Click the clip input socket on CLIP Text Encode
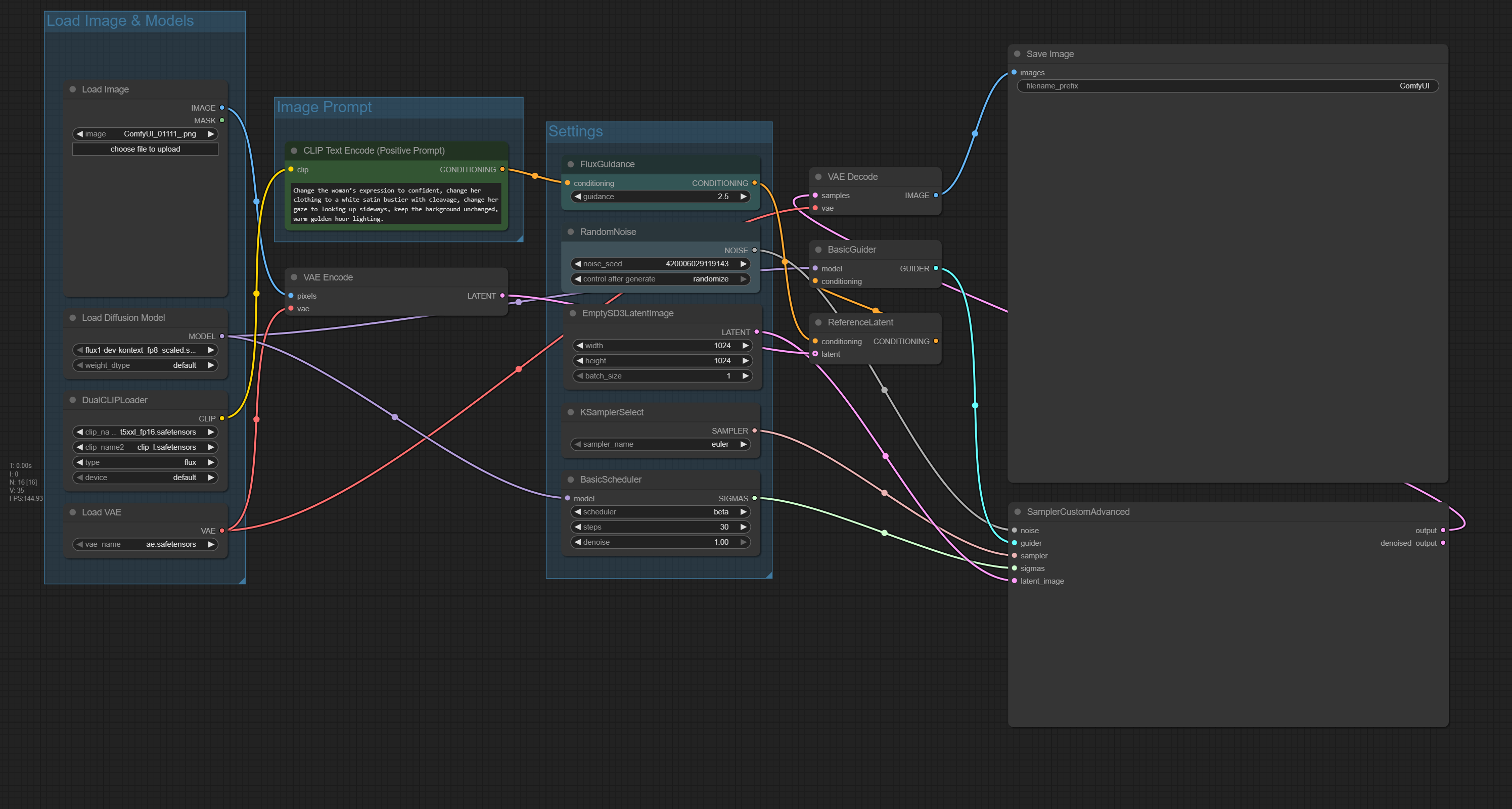 (291, 170)
